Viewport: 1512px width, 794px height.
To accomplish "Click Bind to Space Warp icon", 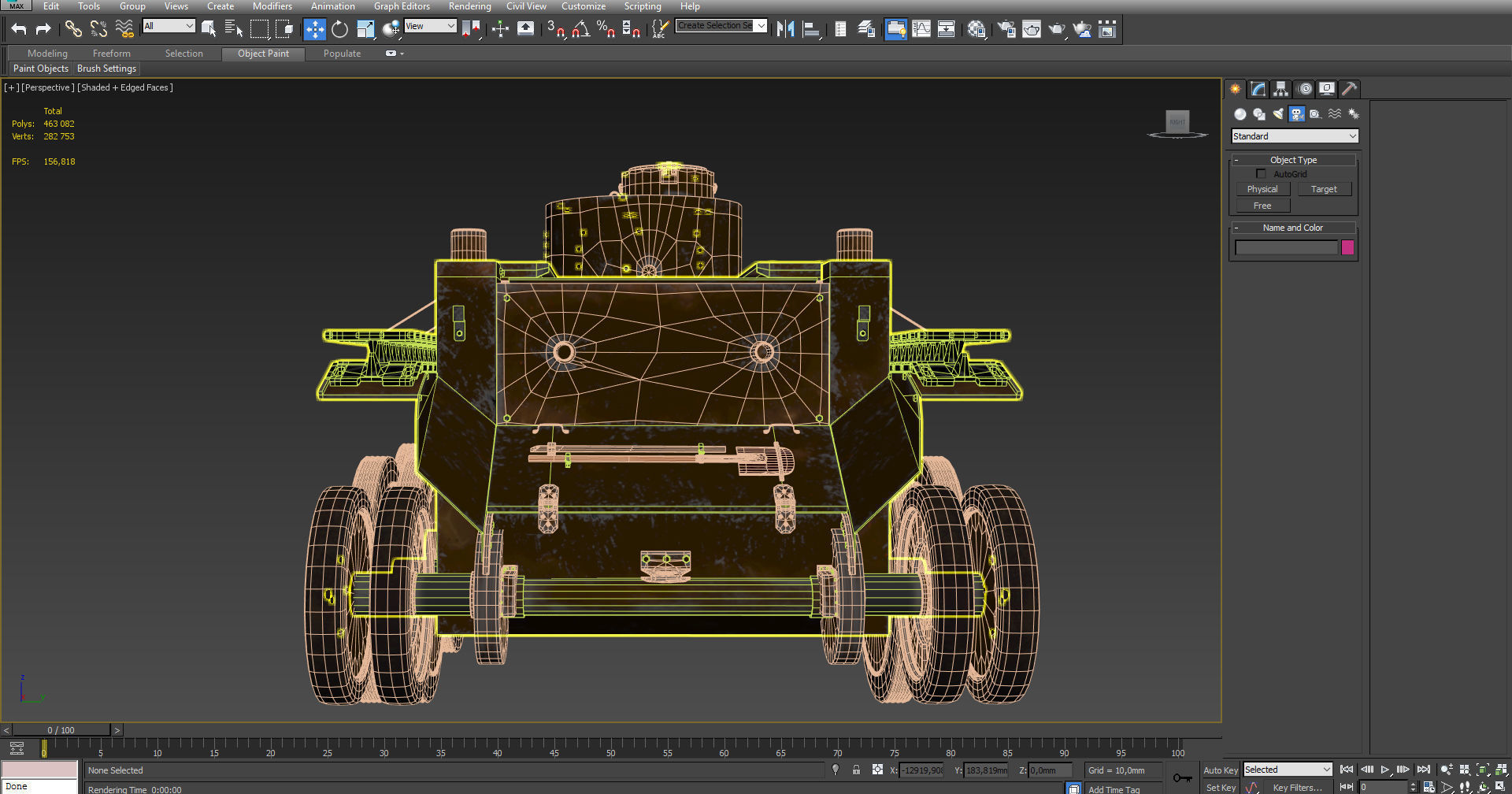I will click(124, 29).
